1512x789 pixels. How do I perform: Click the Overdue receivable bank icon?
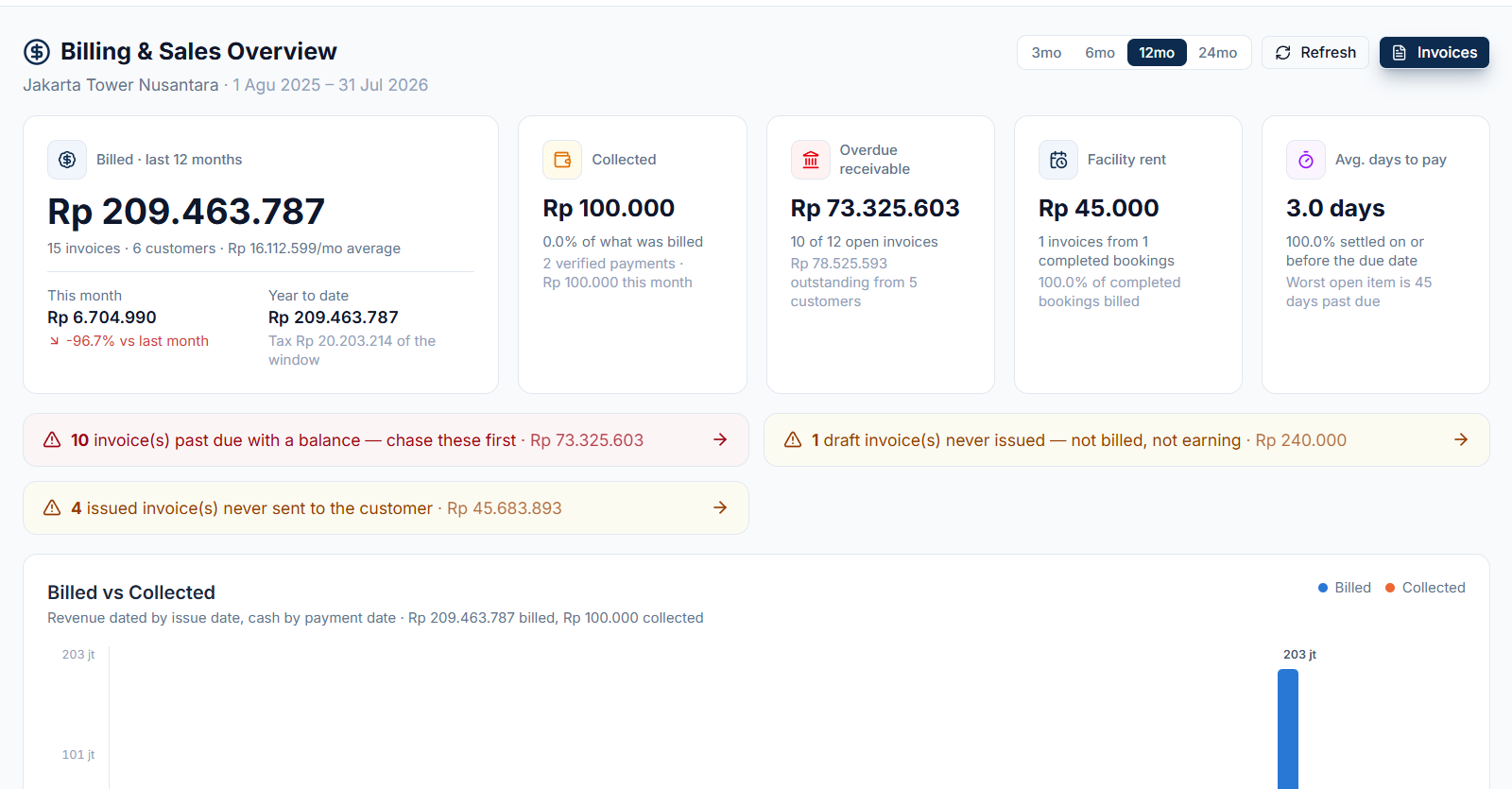pos(810,160)
